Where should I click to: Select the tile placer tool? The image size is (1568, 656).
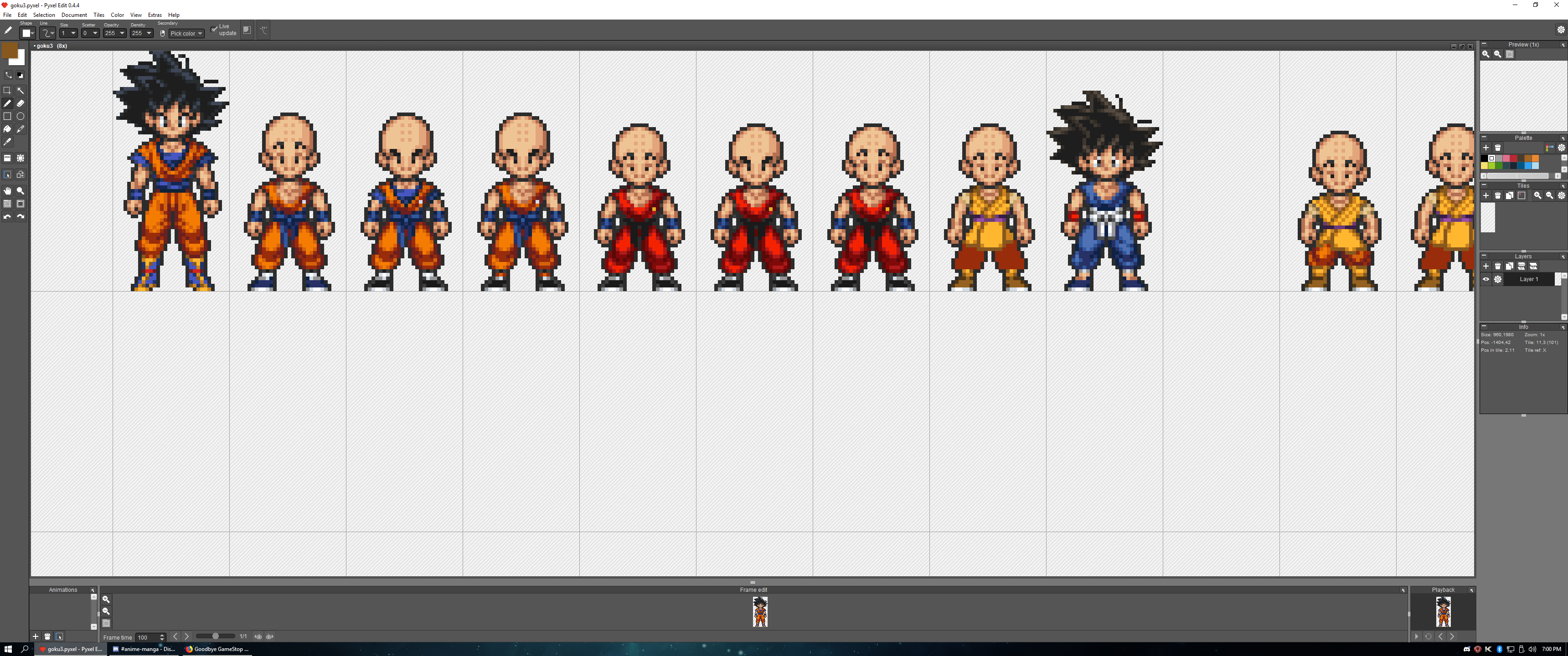7,158
